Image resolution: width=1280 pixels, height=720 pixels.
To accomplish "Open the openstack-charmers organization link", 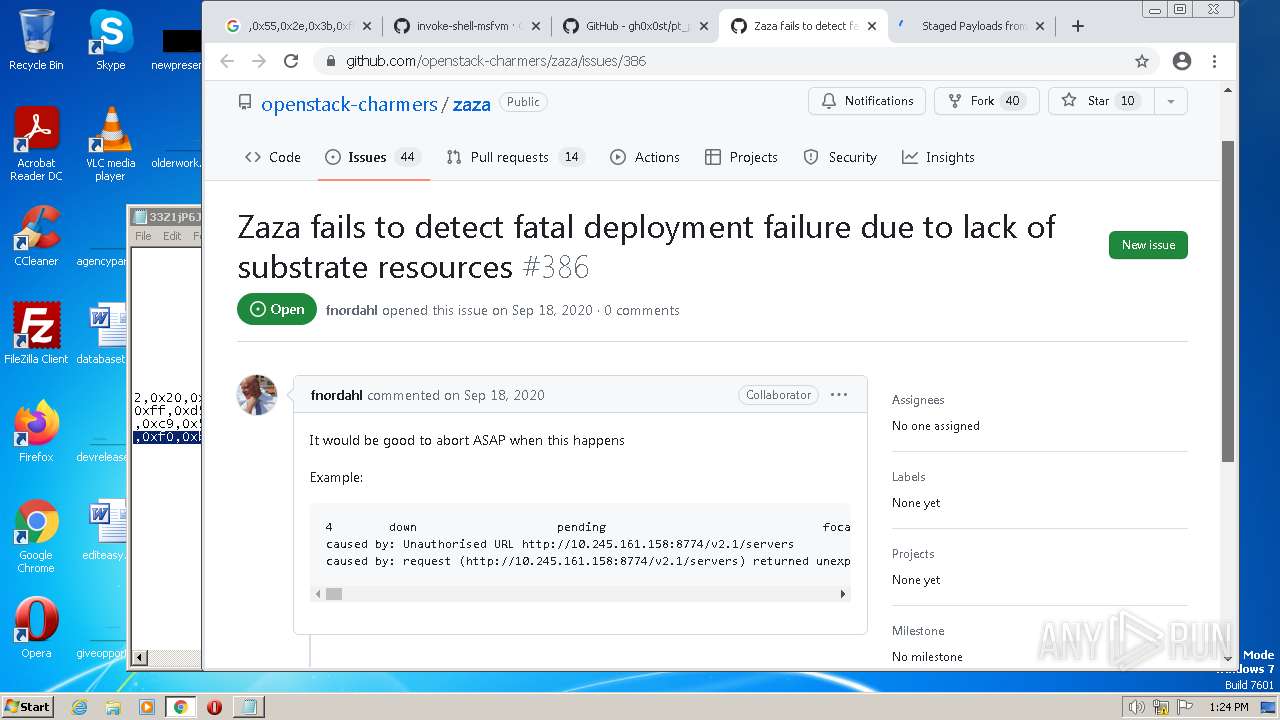I will pyautogui.click(x=349, y=104).
